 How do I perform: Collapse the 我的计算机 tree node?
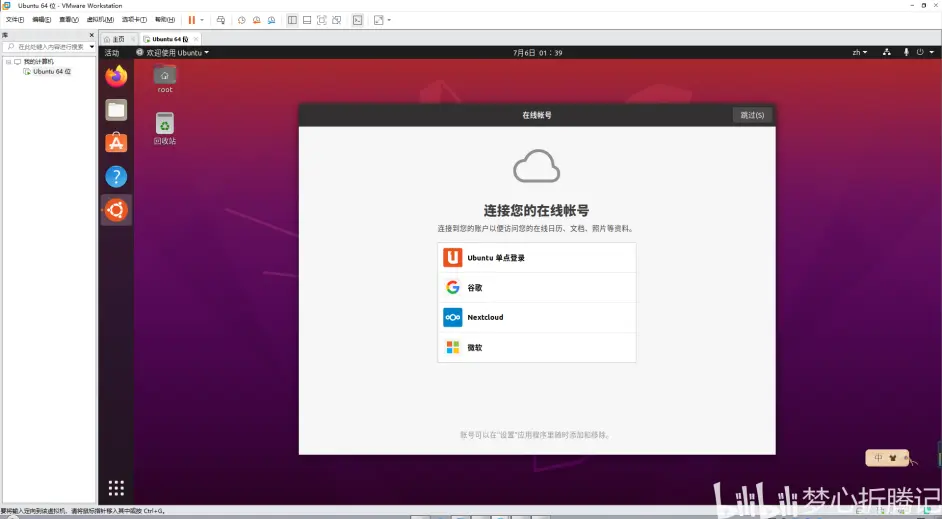8,61
